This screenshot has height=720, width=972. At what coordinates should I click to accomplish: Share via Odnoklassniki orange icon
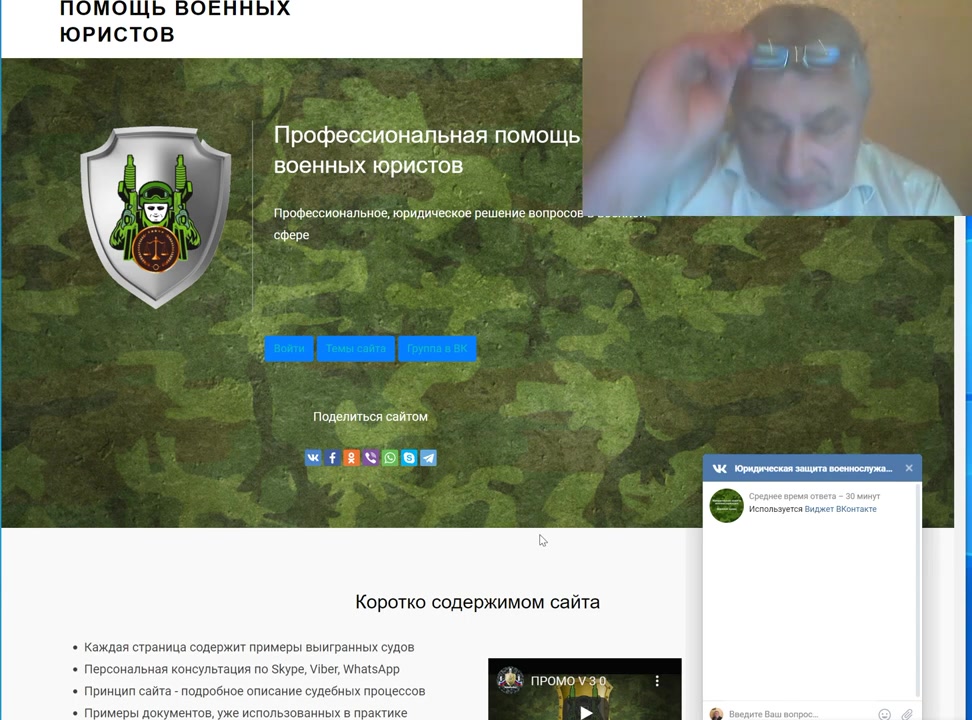(x=351, y=458)
